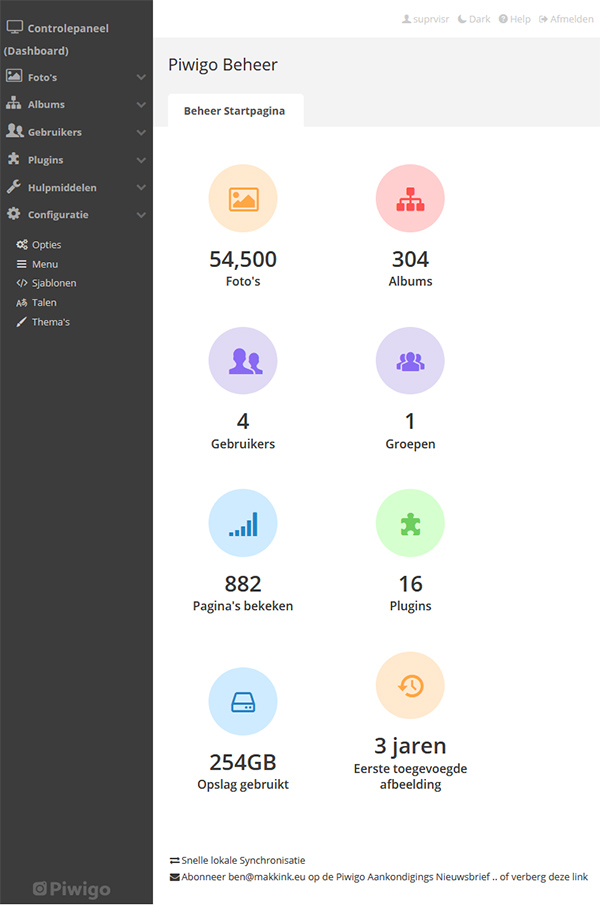Click the 882 Pagina's bekeken value
600x905 pixels.
pyautogui.click(x=243, y=584)
